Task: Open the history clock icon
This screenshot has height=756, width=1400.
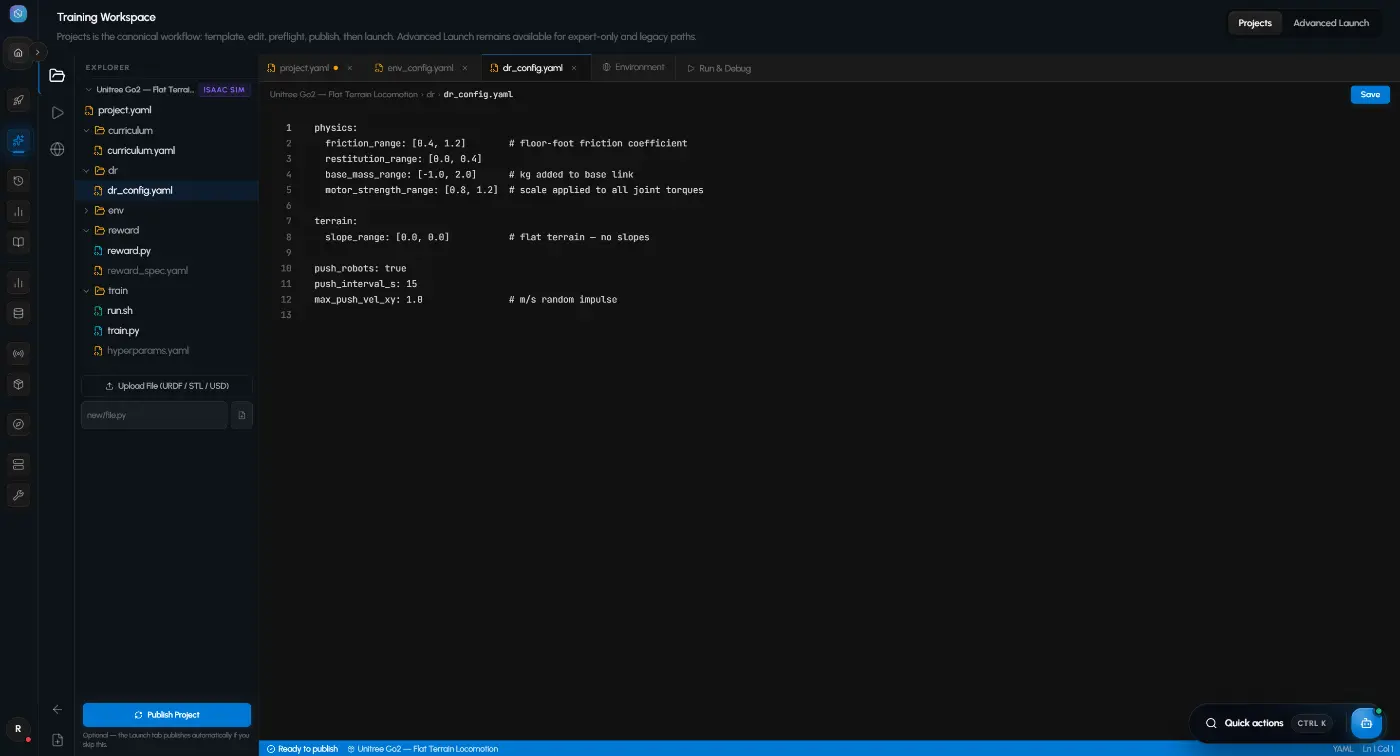Action: coord(18,181)
